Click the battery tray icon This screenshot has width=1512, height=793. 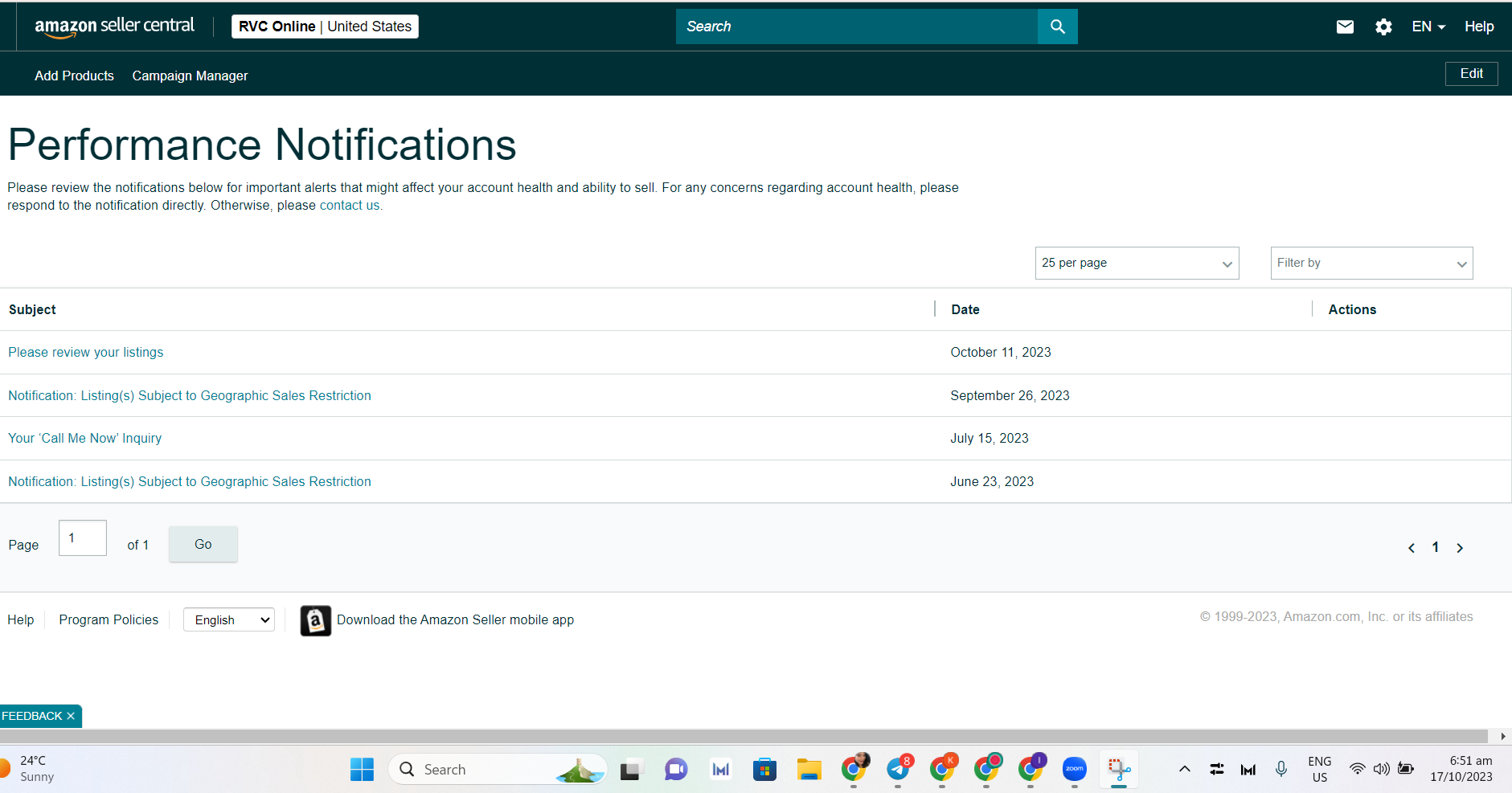(x=1406, y=769)
